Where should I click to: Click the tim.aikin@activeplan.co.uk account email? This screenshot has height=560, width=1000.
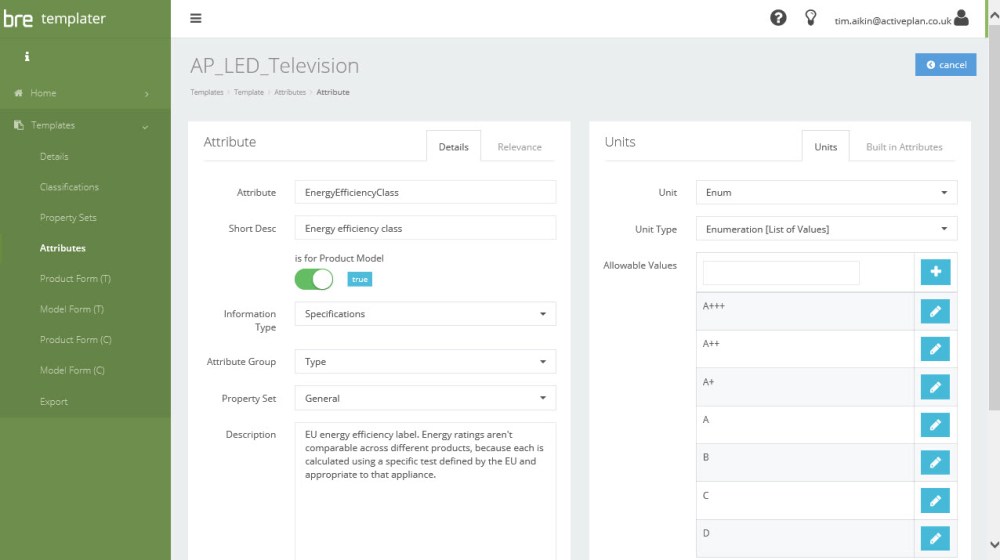pyautogui.click(x=893, y=21)
